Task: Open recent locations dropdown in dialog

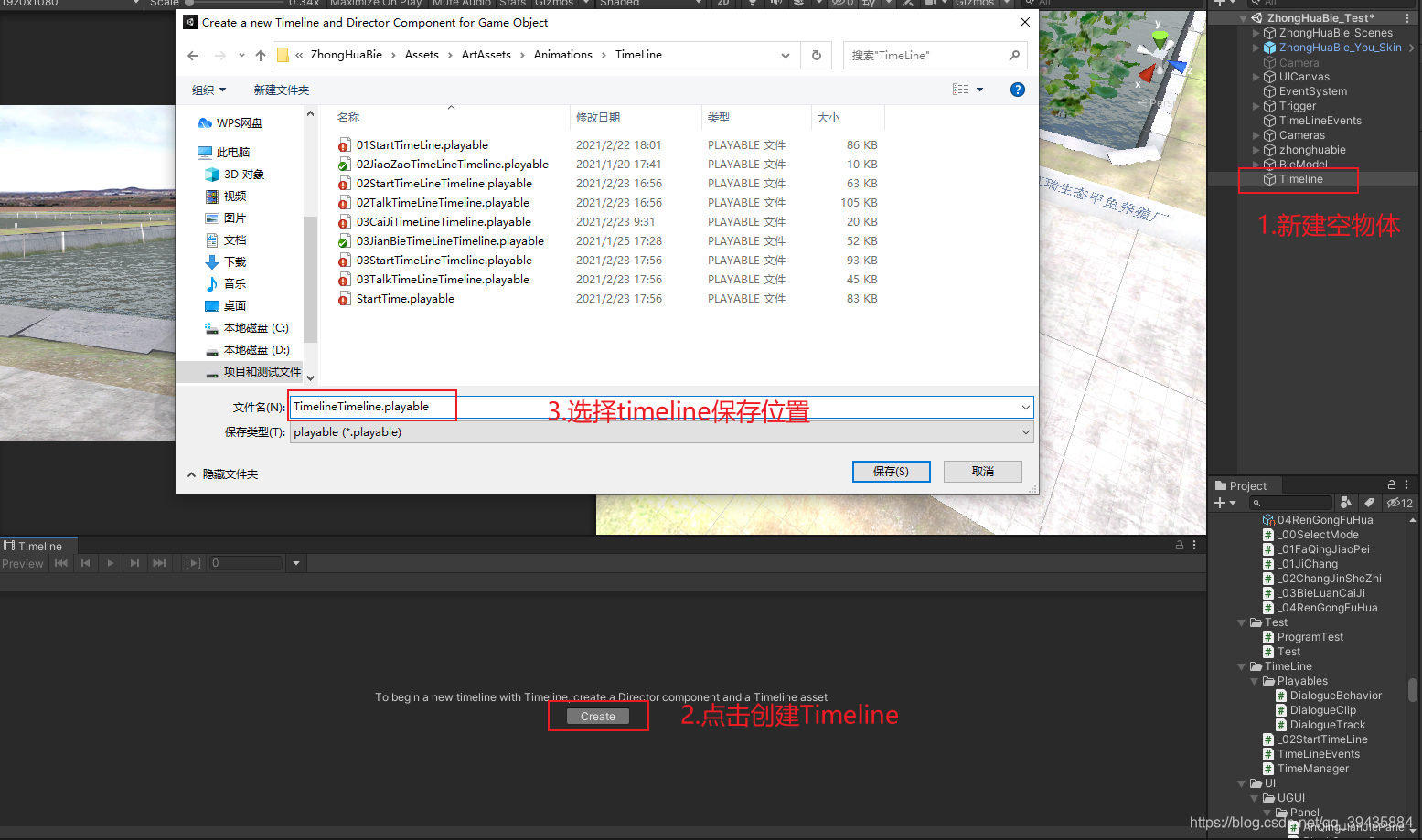Action: click(241, 56)
